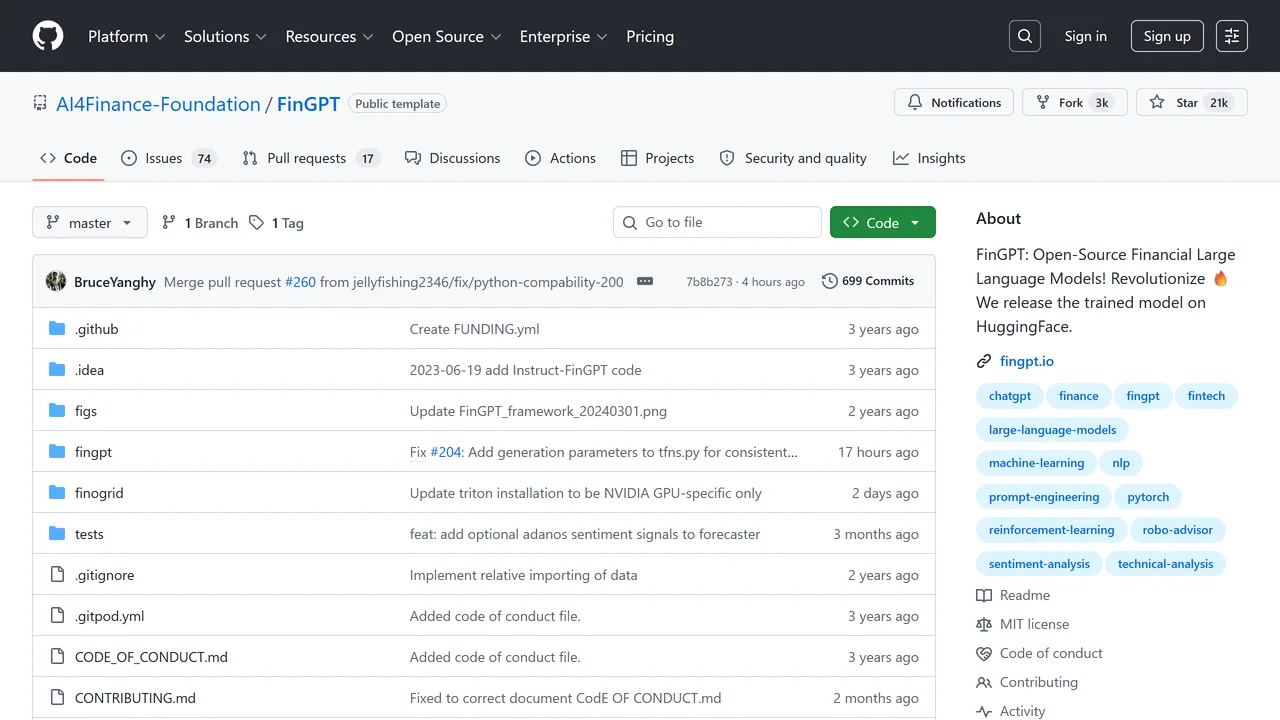Image resolution: width=1280 pixels, height=720 pixels.
Task: Open the Discussions tab
Action: (452, 158)
